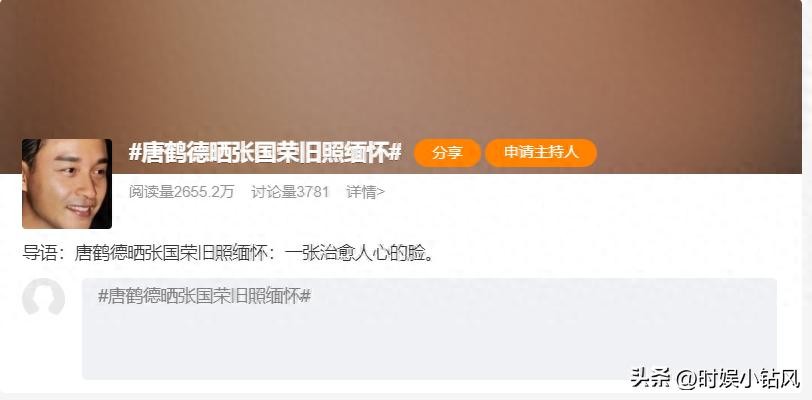Select the #唐鹤德晒张国荣旧照缅怀# topic title heading

(265, 152)
